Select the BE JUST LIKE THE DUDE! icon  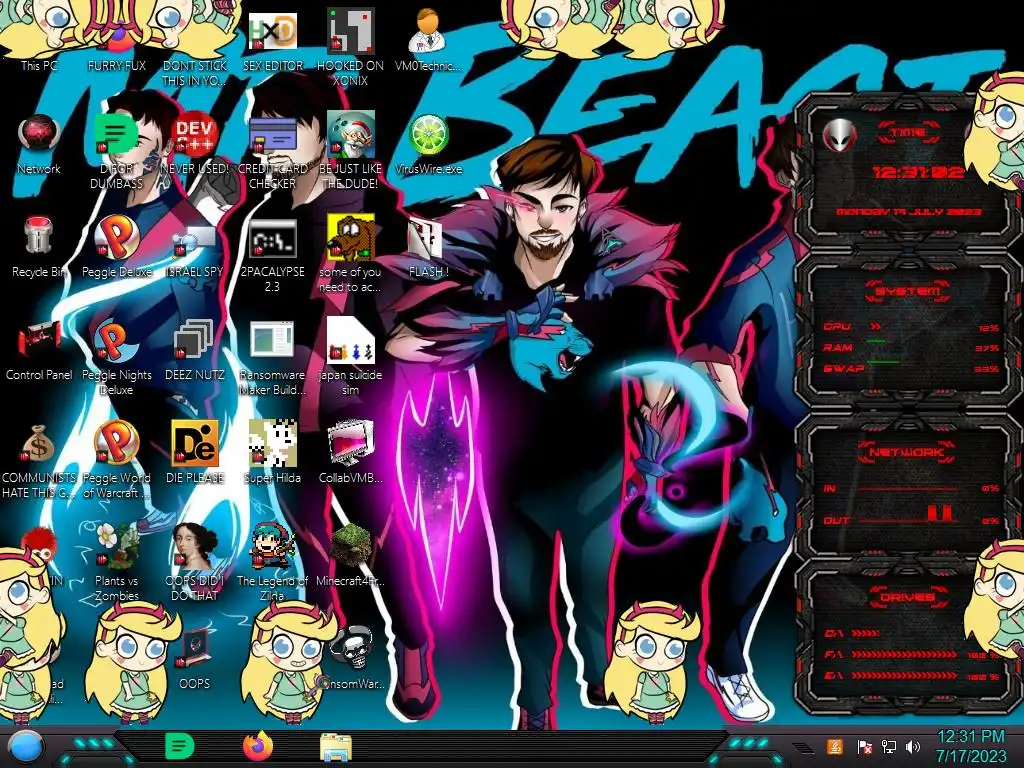tap(350, 150)
